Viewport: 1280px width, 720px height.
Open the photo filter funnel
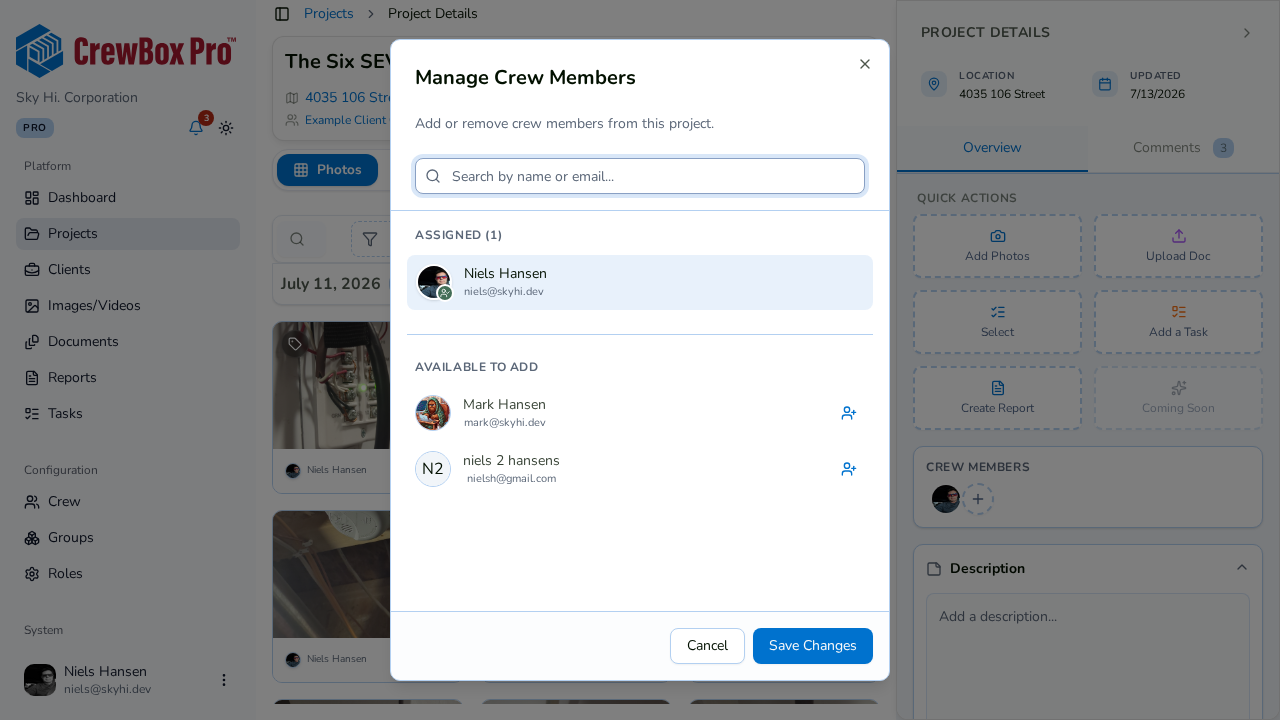point(369,239)
